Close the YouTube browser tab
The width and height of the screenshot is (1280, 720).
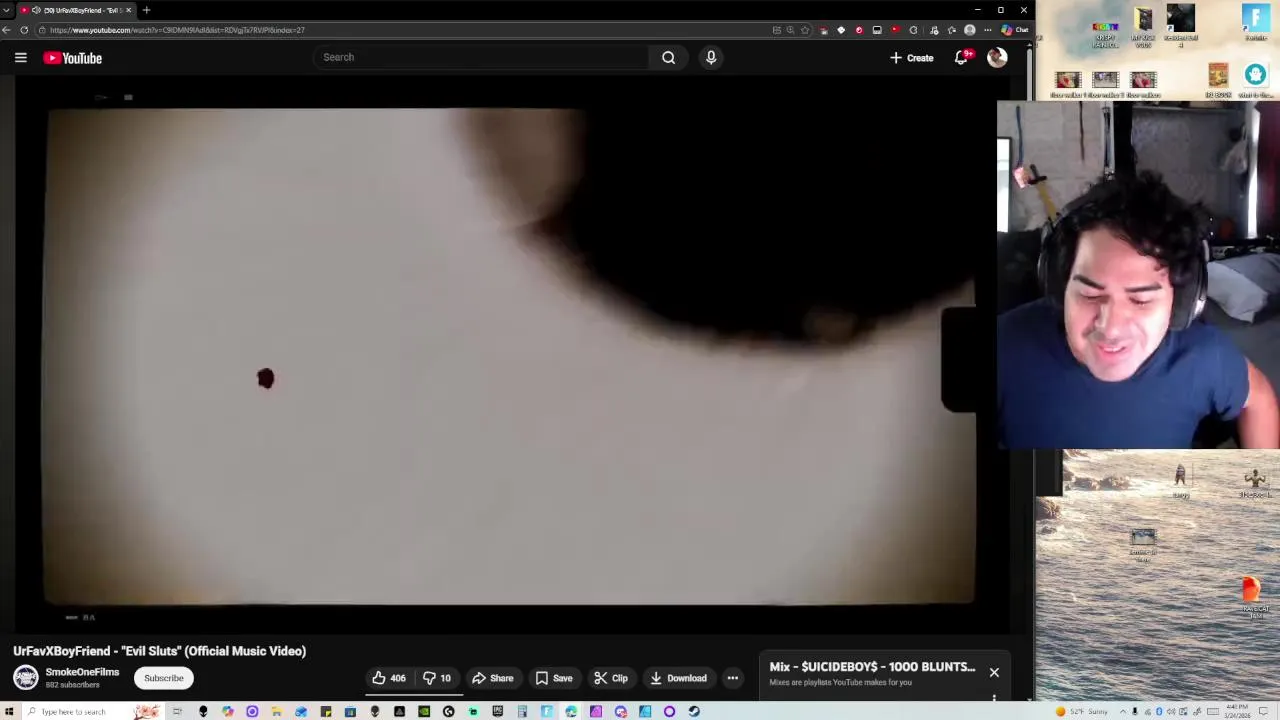click(128, 10)
